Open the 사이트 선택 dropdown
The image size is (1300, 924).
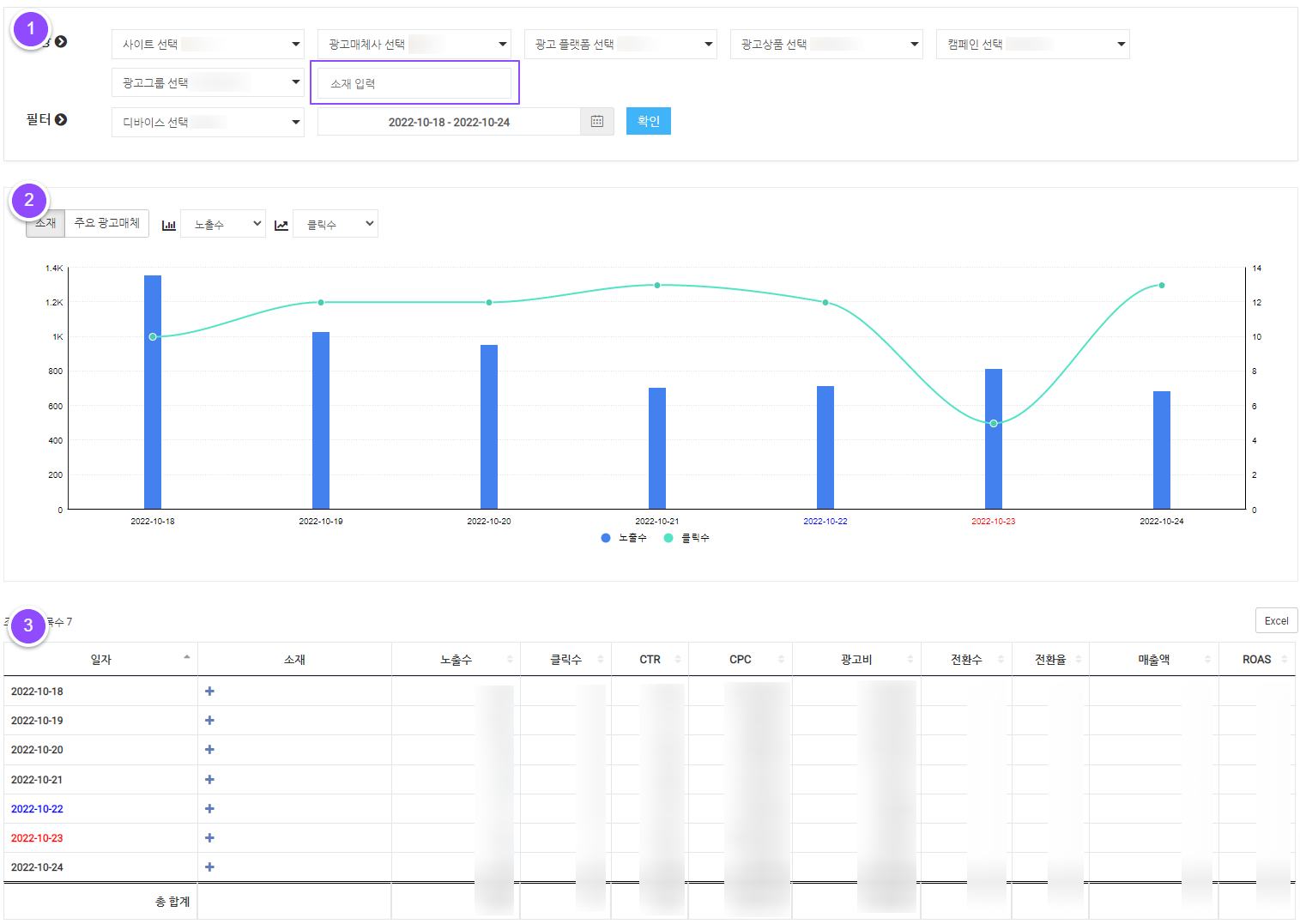pyautogui.click(x=208, y=45)
